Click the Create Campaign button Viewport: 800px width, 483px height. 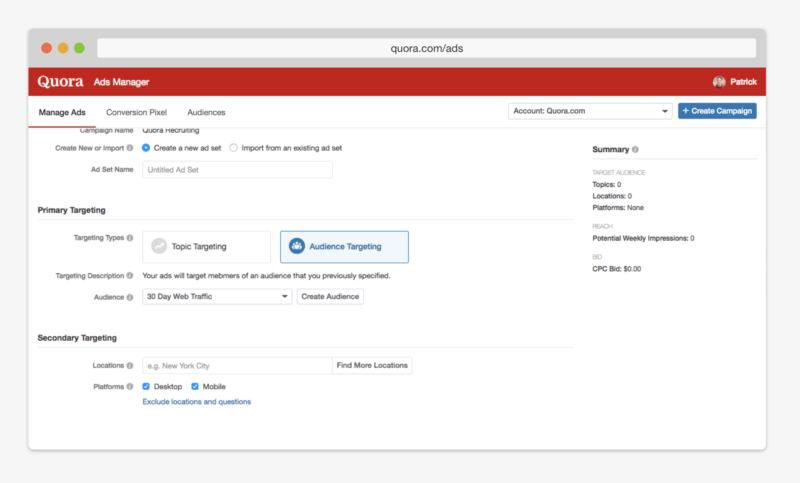click(x=717, y=111)
